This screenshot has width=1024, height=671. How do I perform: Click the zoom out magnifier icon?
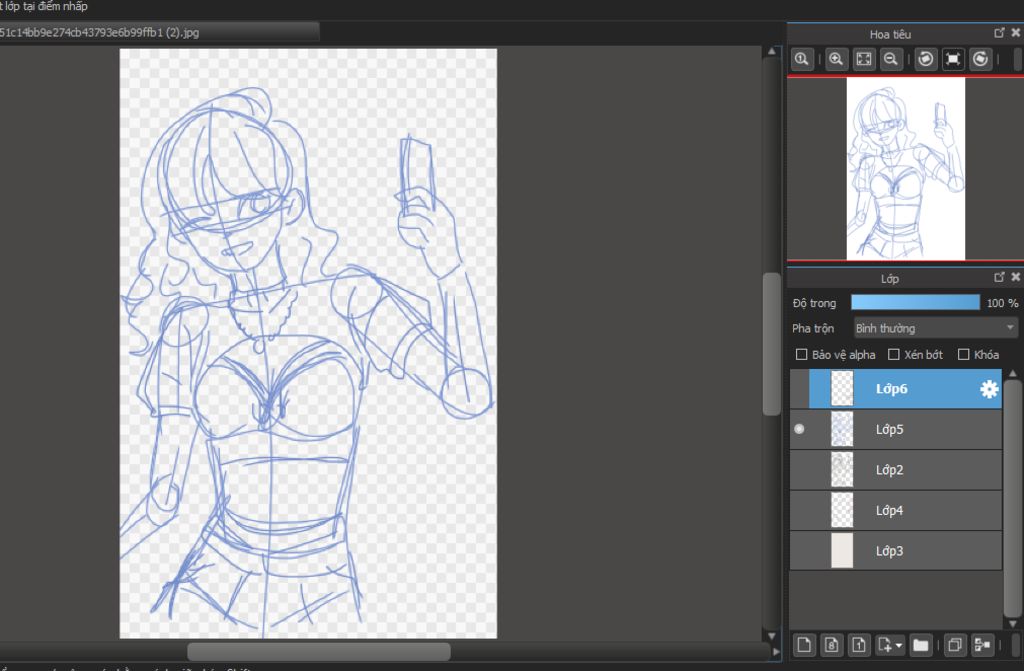tap(890, 60)
